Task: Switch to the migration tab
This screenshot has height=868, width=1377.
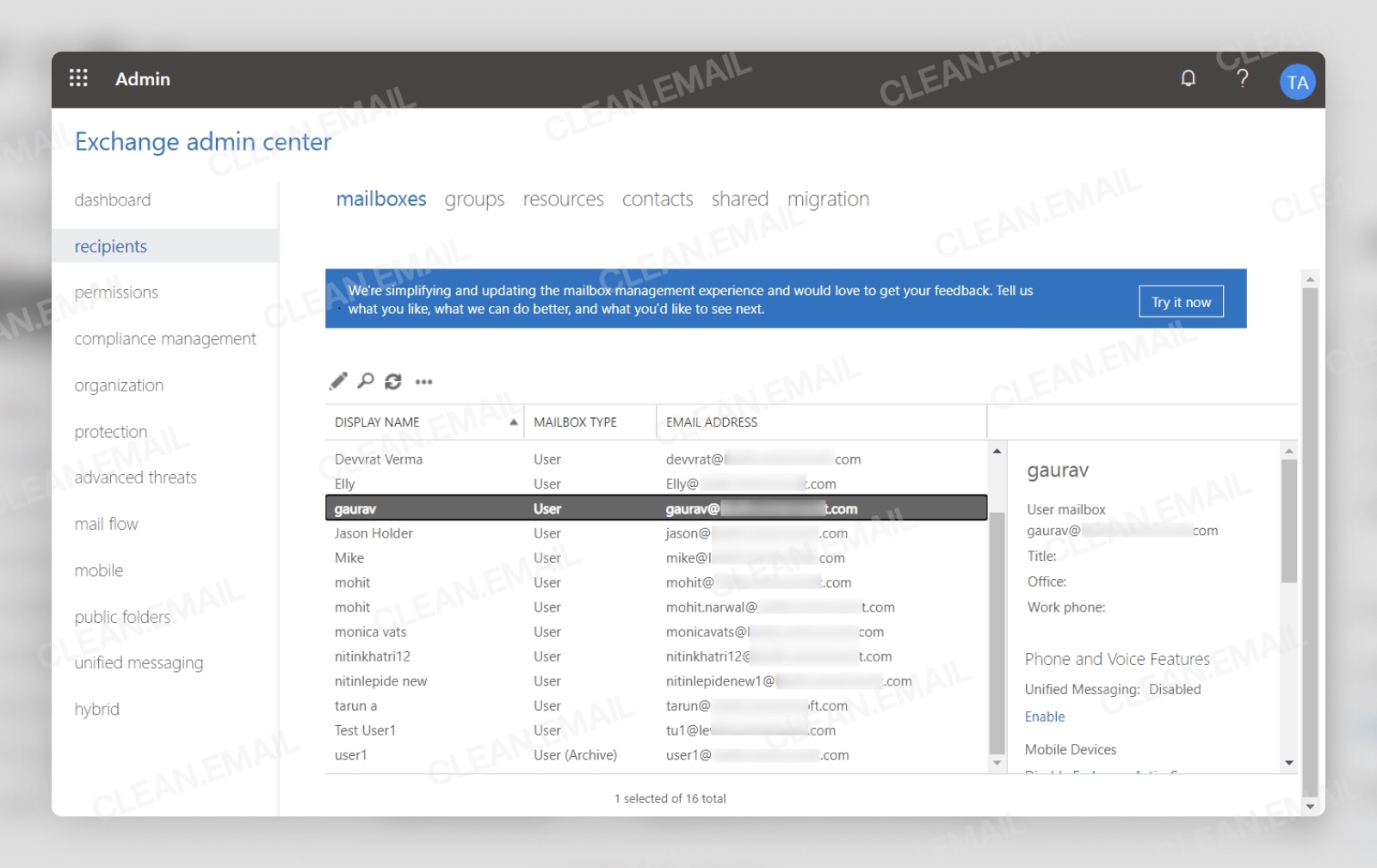Action: click(x=828, y=200)
